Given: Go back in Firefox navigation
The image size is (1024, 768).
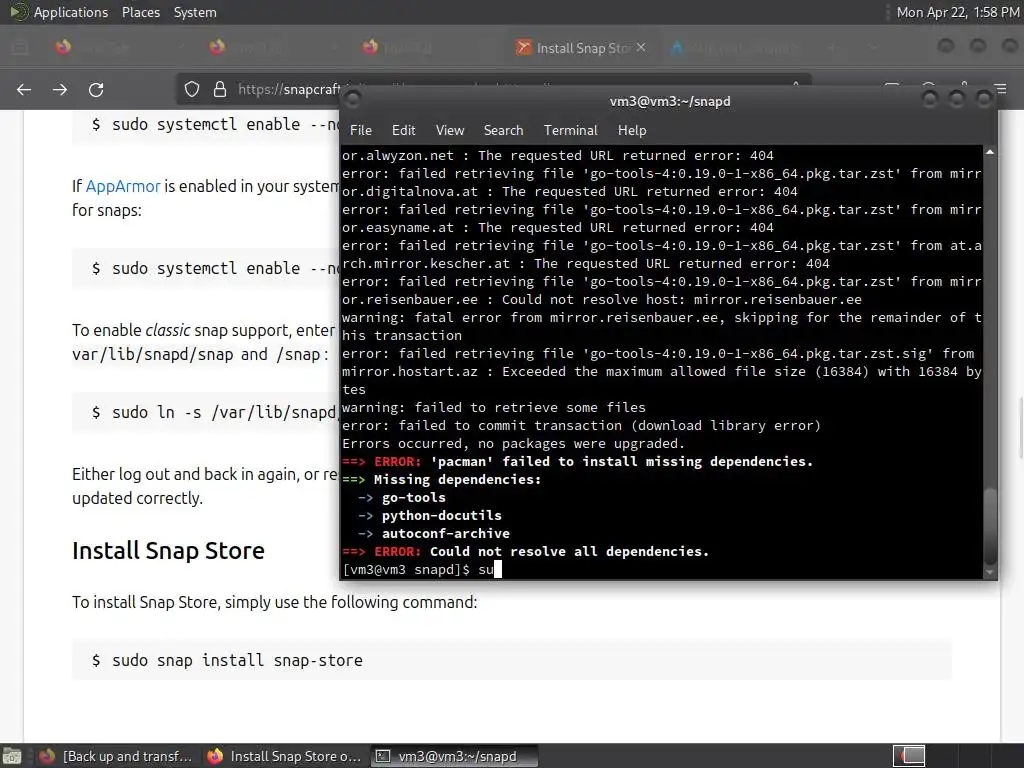Looking at the screenshot, I should pyautogui.click(x=24, y=89).
